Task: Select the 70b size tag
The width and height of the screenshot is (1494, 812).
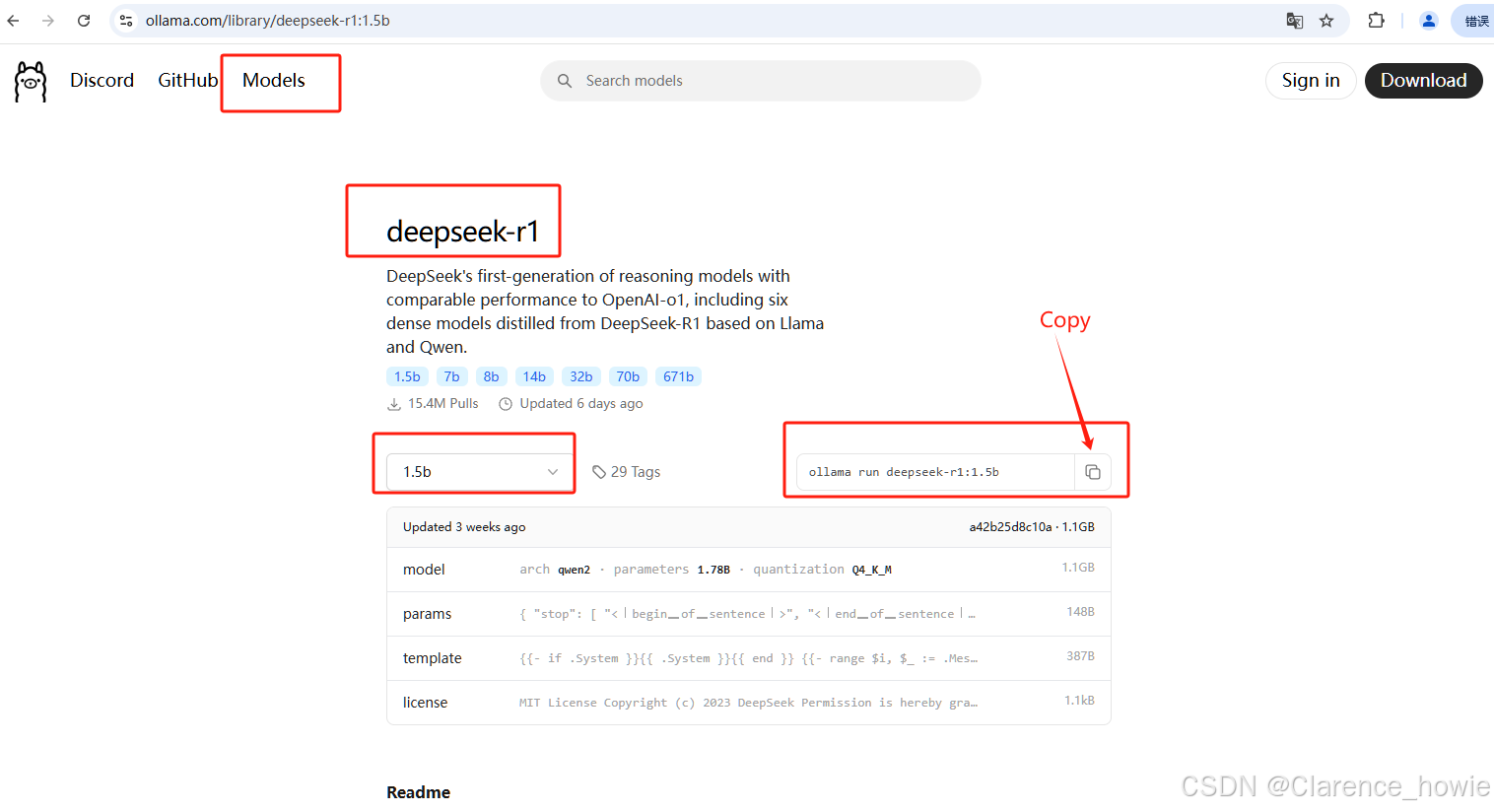Action: point(628,376)
